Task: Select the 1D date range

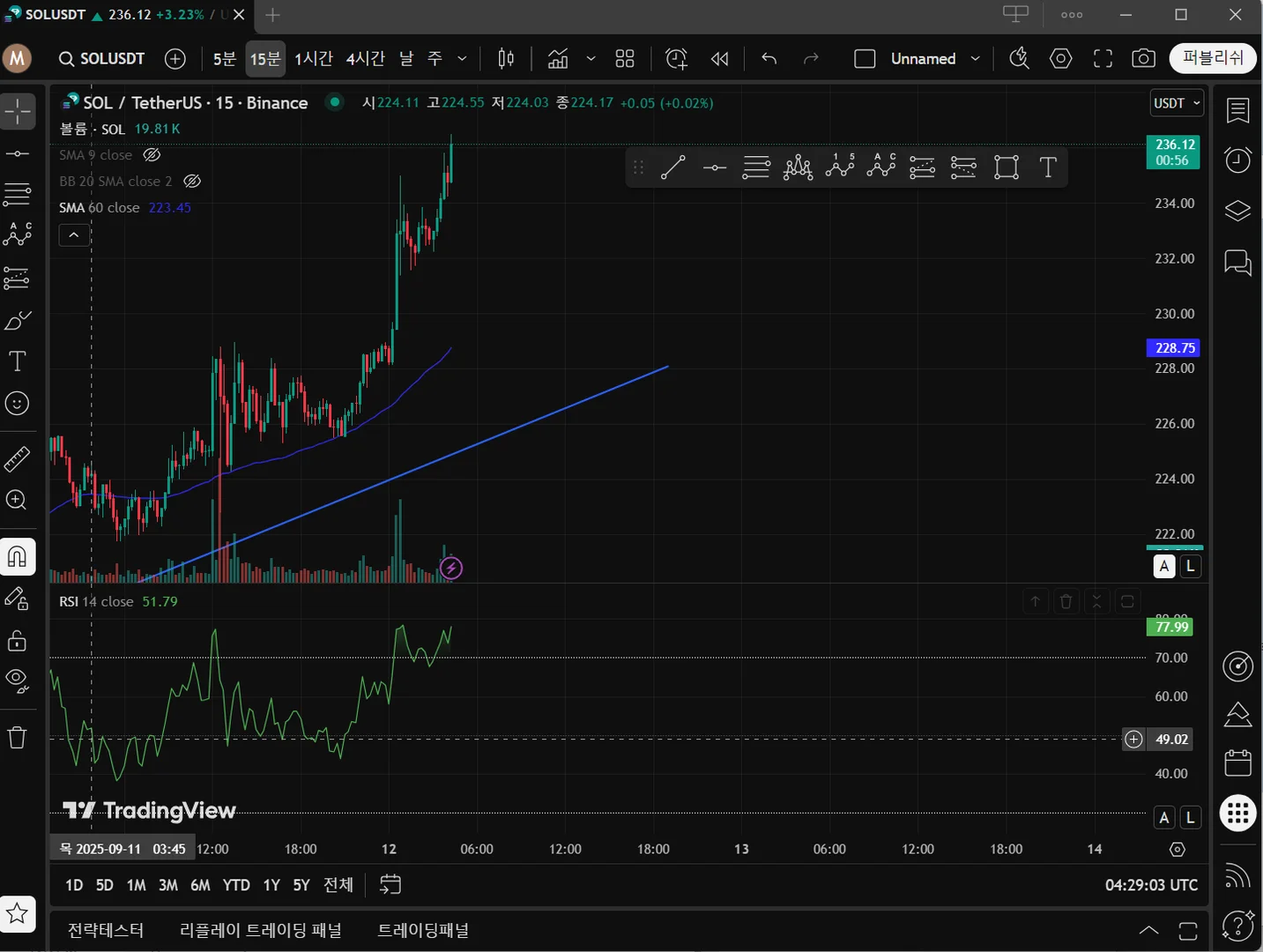Action: pyautogui.click(x=74, y=885)
